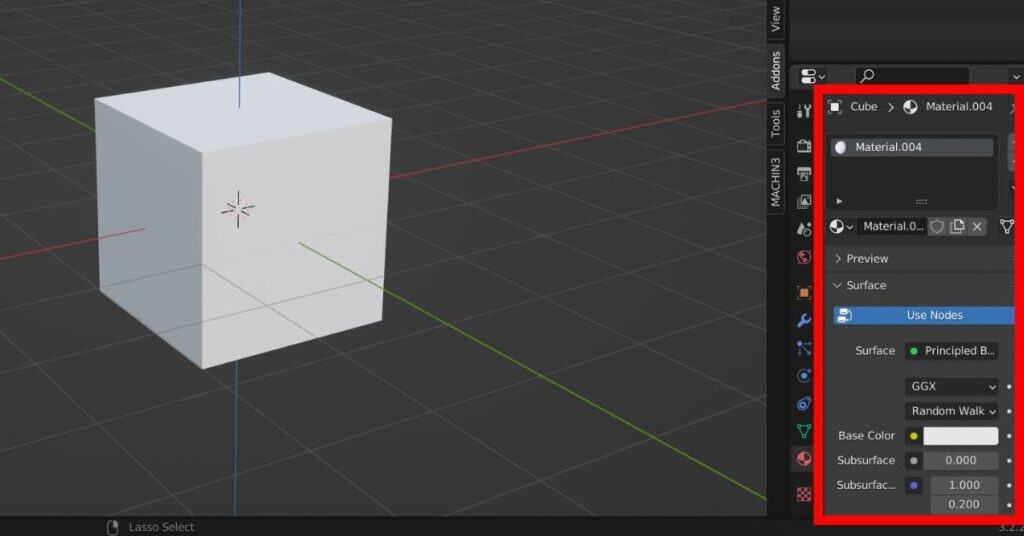
Task: Open the Texture properties checkerboard icon
Action: coord(804,494)
